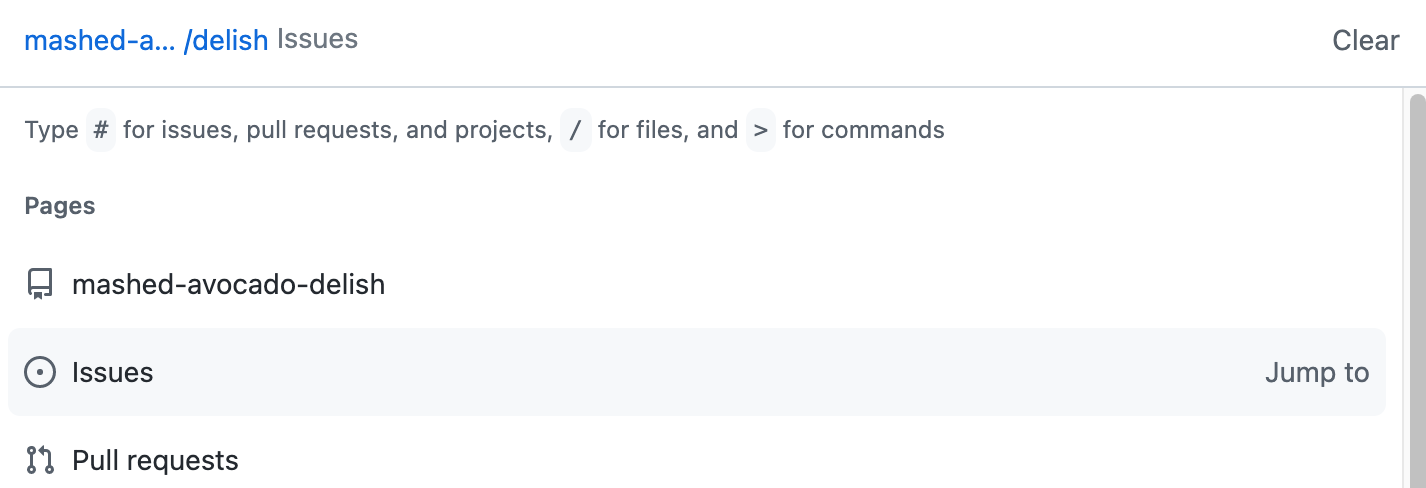Open the mashed-avocado-delish page result
This screenshot has height=488, width=1426.
point(228,285)
